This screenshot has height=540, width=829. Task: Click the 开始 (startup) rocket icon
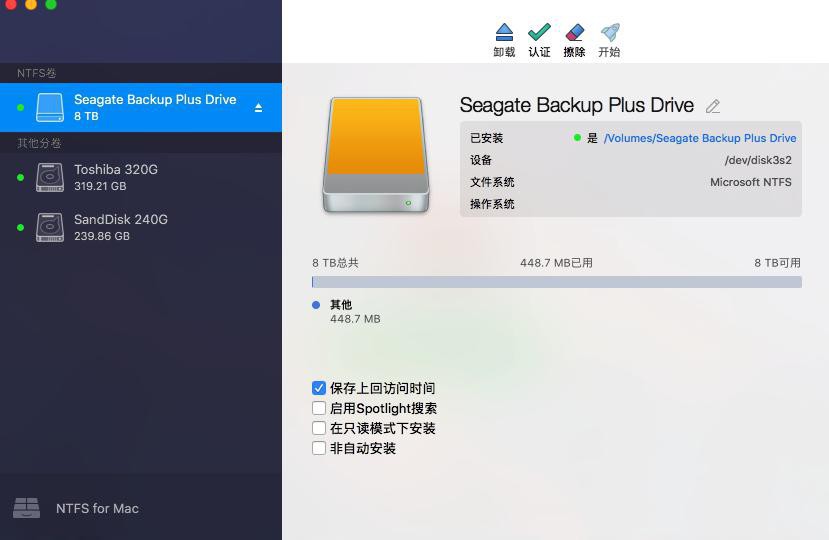coord(610,32)
